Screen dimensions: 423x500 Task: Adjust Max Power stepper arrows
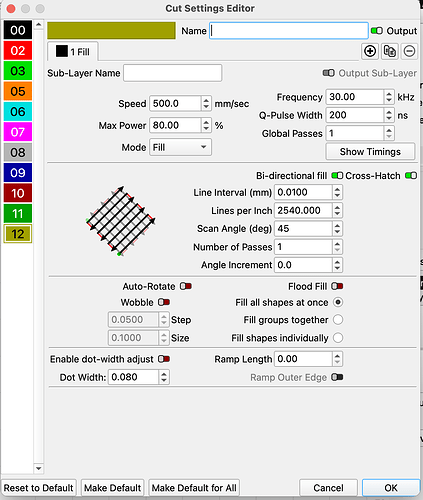[206, 125]
